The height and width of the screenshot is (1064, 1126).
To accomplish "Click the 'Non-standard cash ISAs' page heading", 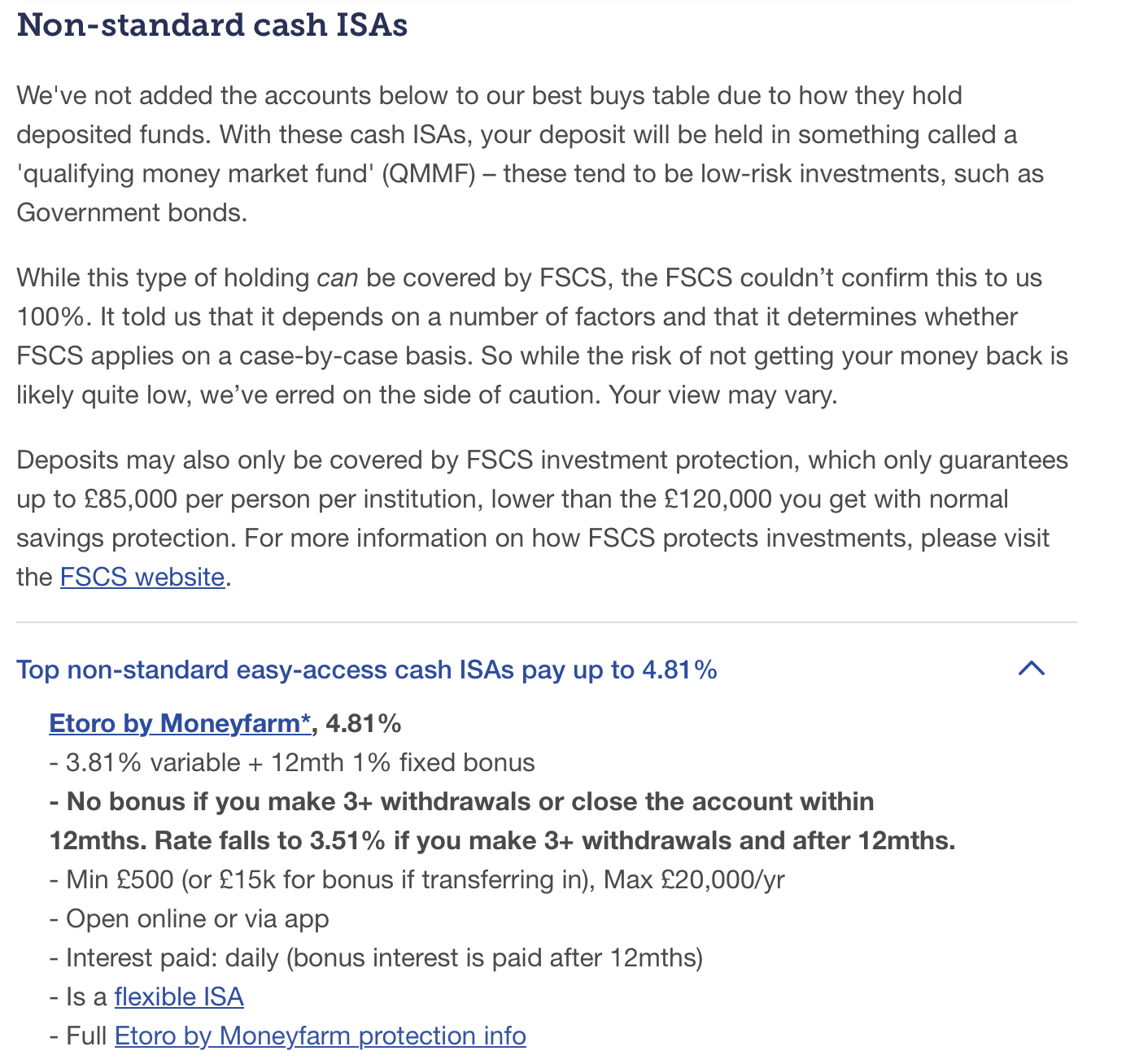I will coord(212,25).
